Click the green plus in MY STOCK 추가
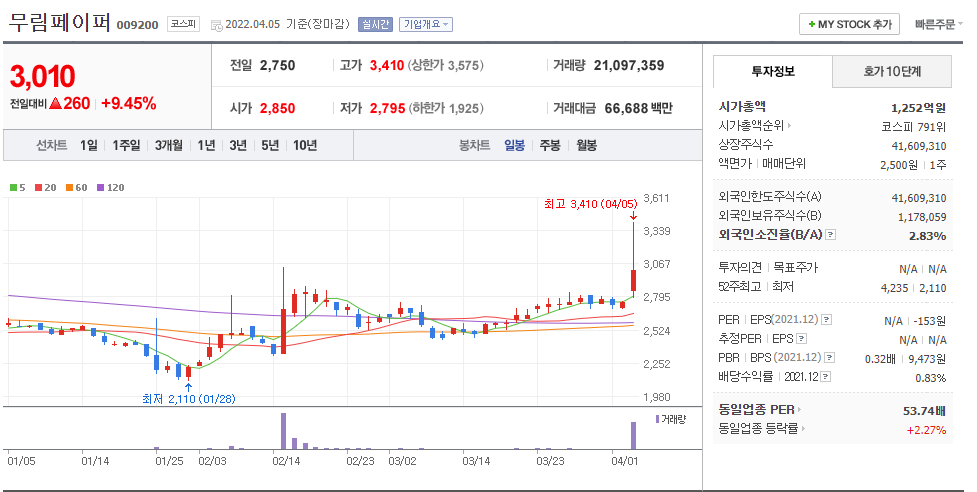 click(x=811, y=24)
